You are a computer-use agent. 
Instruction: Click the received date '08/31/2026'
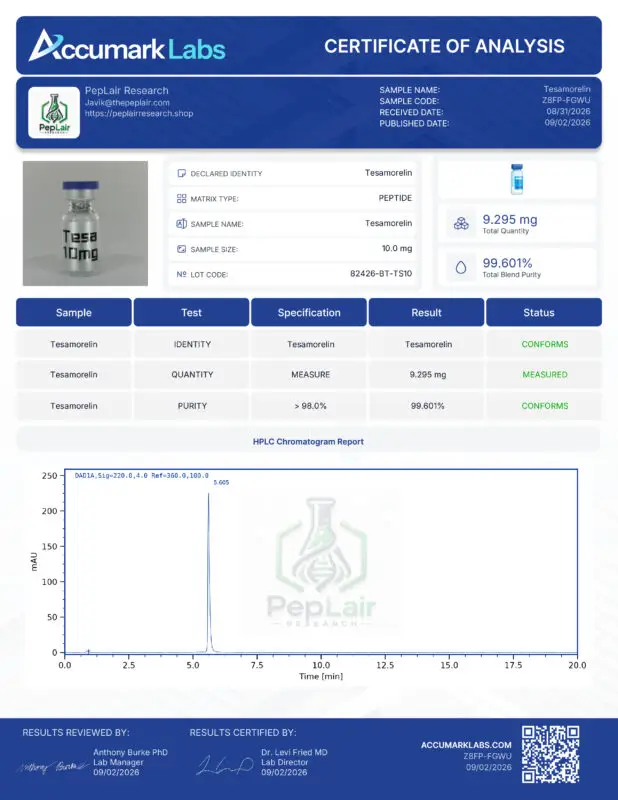click(568, 112)
